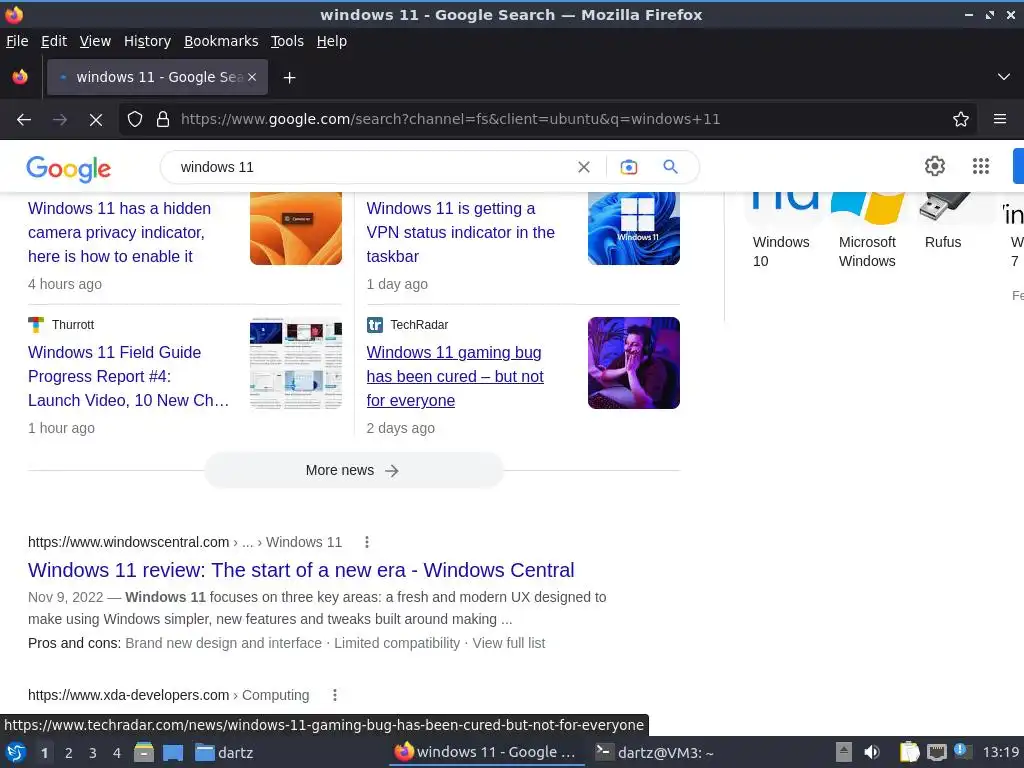Open the dartz folder taskbar entry
The height and width of the screenshot is (768, 1024).
[225, 753]
